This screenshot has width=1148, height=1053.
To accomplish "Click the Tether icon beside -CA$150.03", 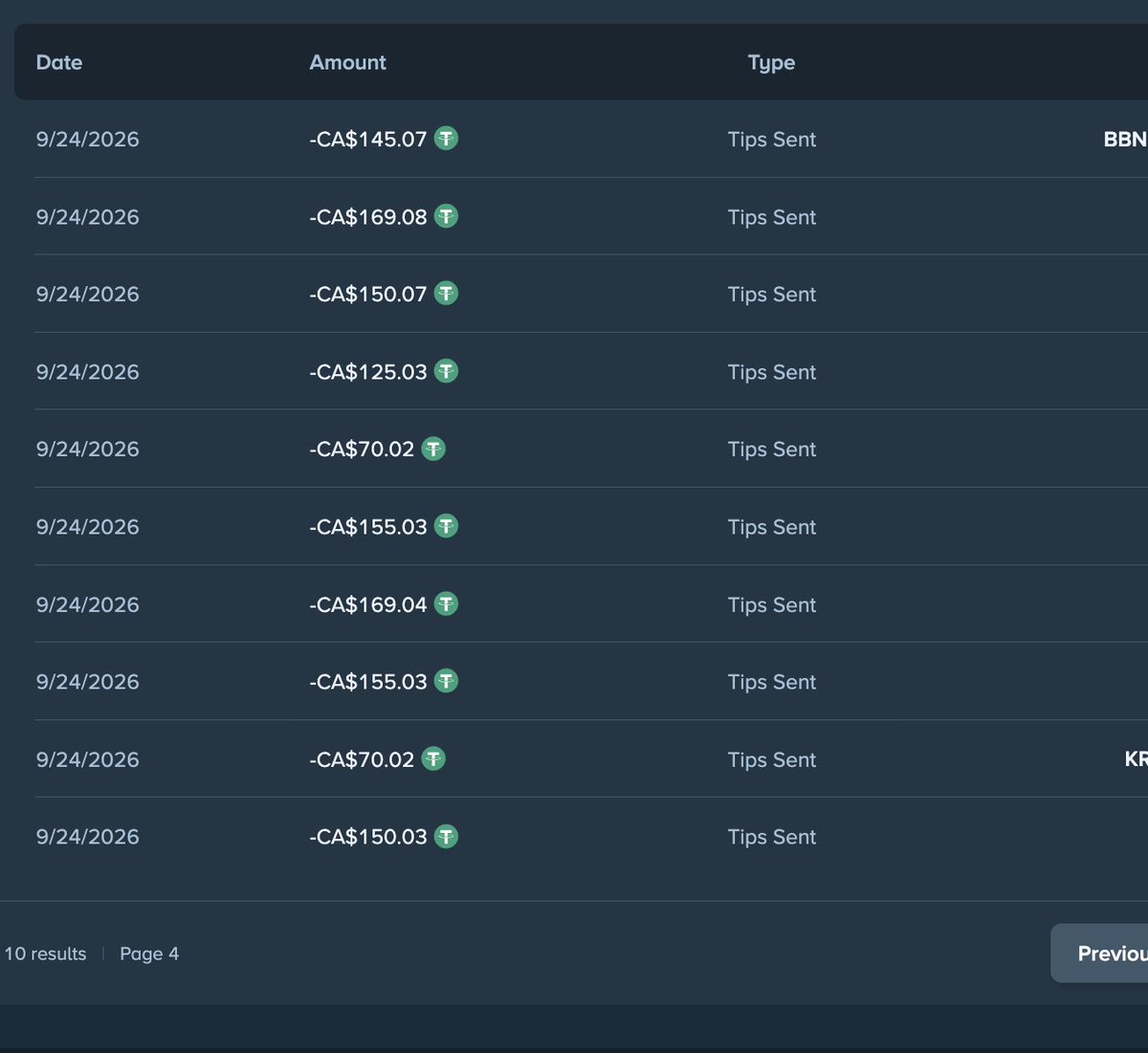I will coord(446,836).
